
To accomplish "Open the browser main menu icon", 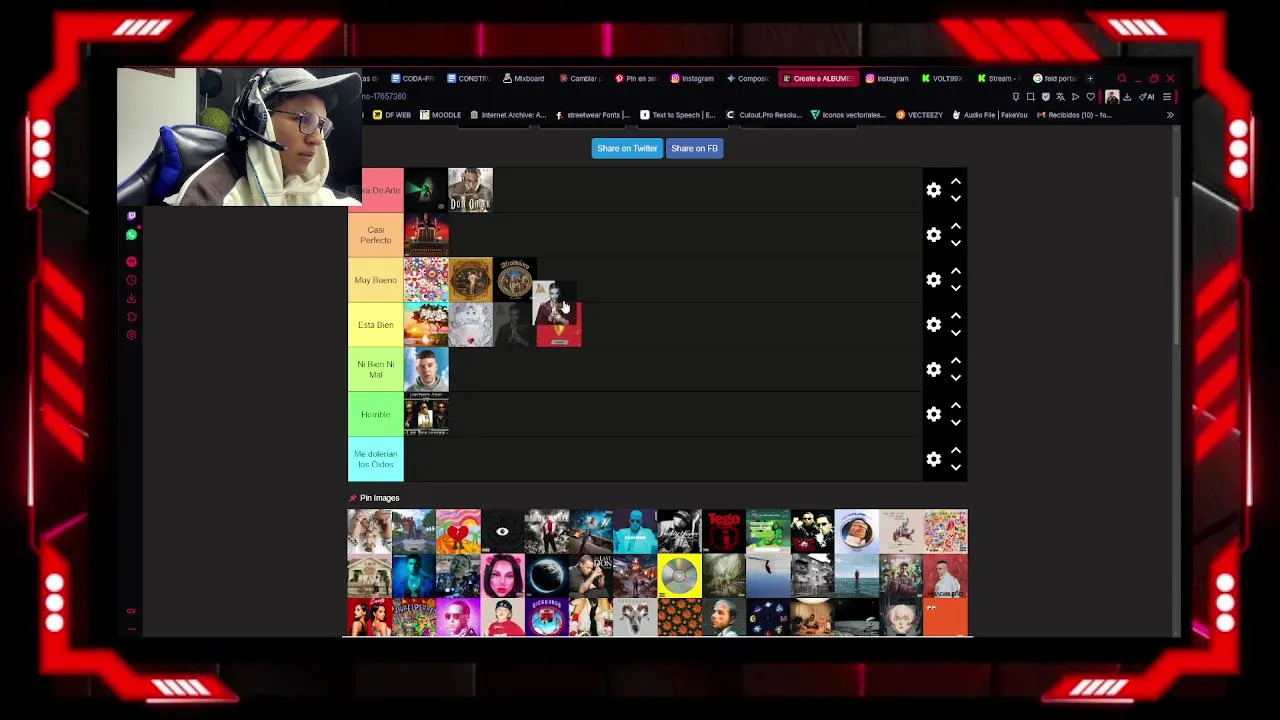I will pos(1167,97).
